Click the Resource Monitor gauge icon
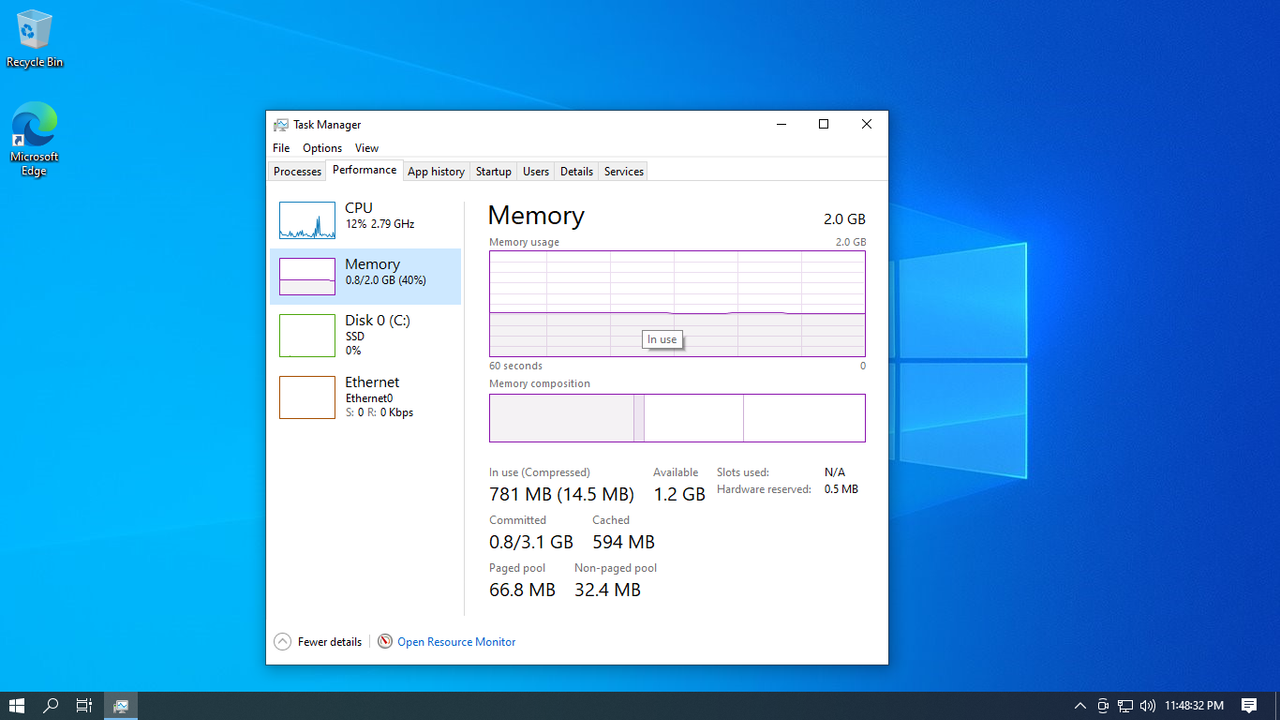This screenshot has height=720, width=1280. 385,642
